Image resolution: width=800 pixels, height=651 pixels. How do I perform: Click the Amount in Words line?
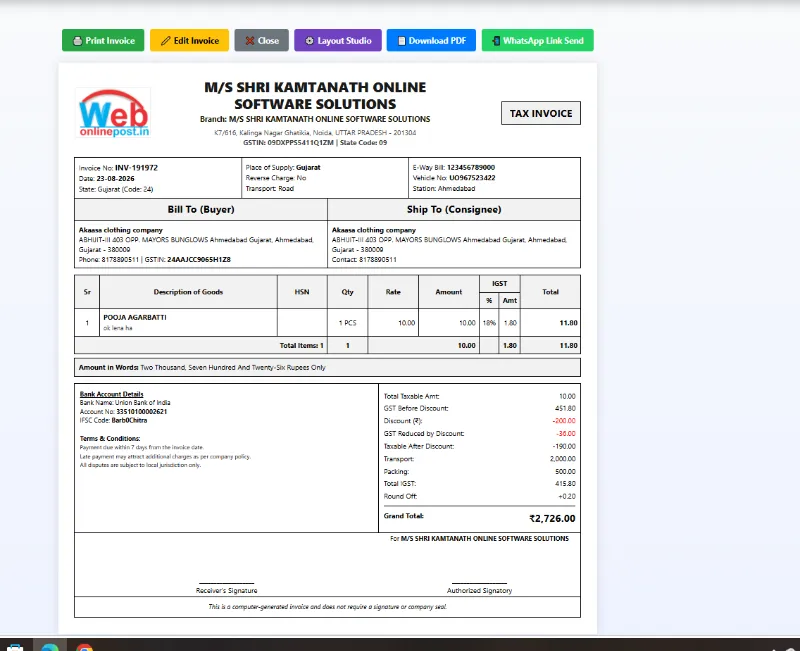click(327, 367)
